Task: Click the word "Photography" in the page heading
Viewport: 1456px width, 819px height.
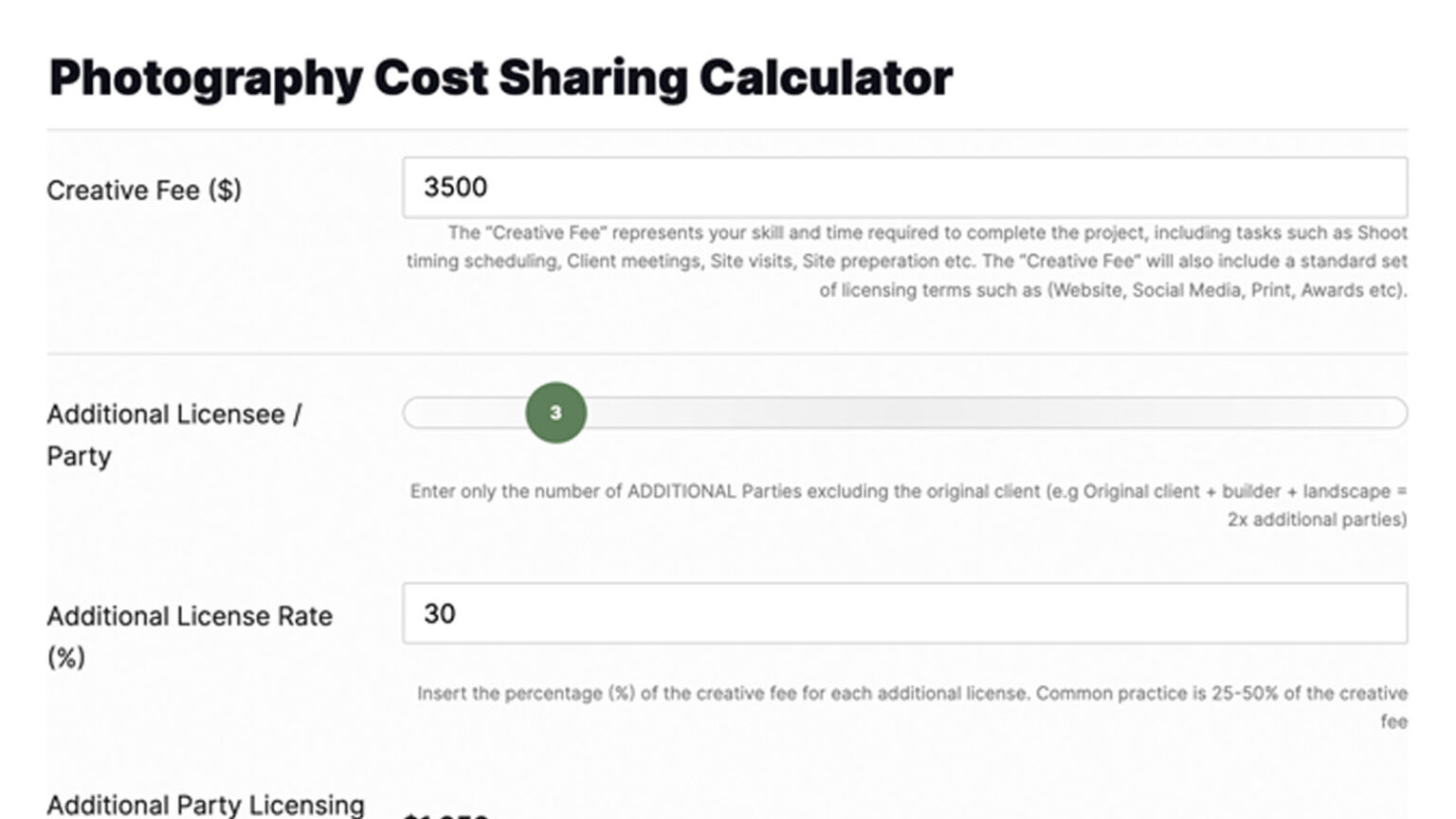Action: pos(206,79)
